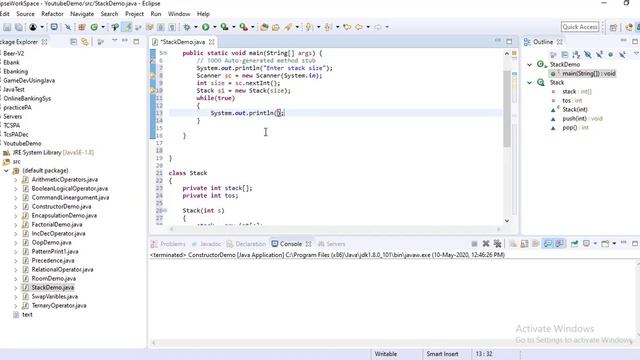
Task: Click the Terminate console button
Action: [474, 244]
